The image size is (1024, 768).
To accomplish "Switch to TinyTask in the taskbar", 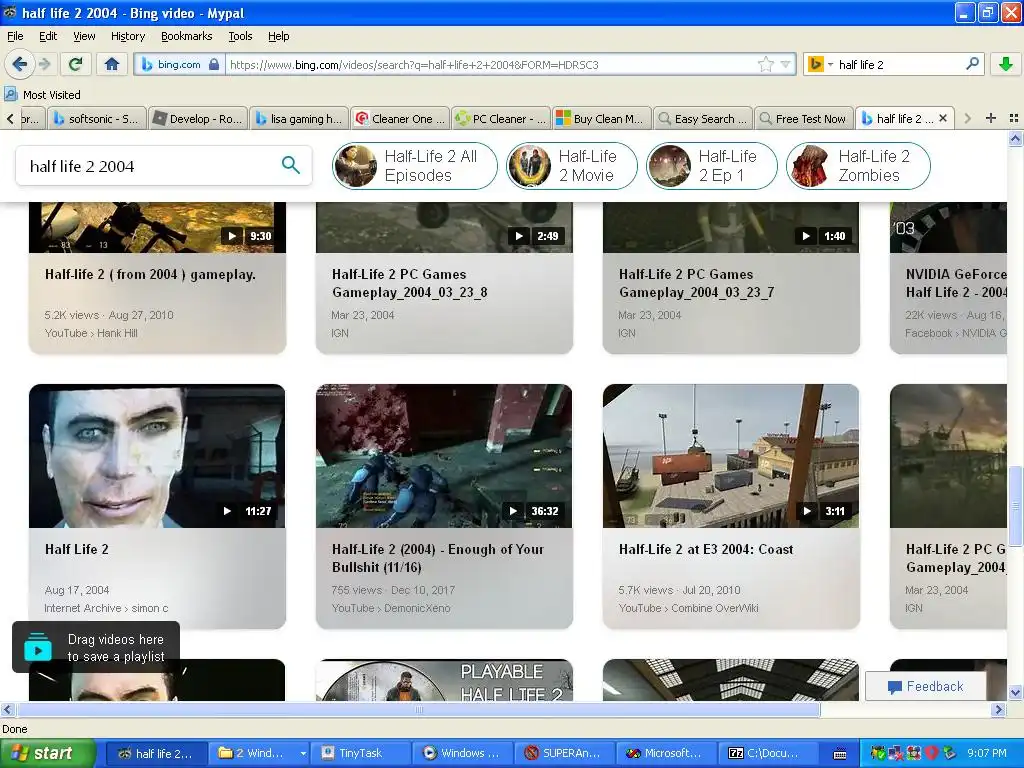I will click(361, 753).
